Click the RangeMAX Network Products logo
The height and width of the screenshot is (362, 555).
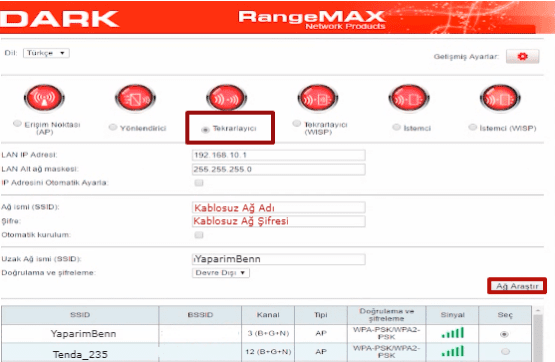click(312, 20)
